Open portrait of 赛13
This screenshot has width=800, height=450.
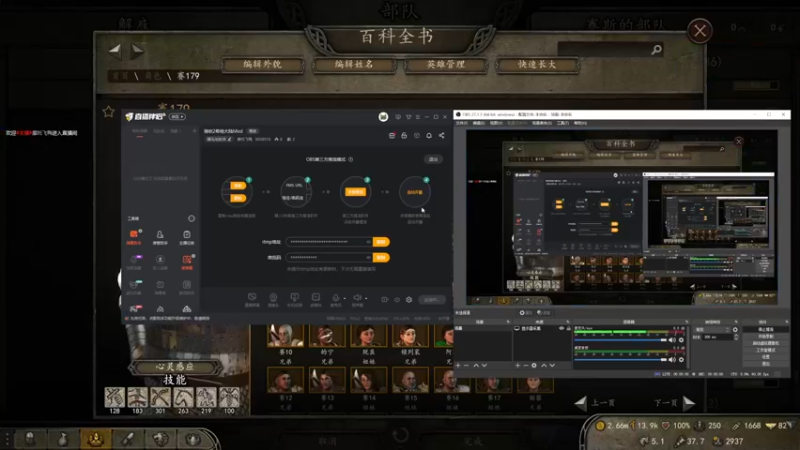327,381
